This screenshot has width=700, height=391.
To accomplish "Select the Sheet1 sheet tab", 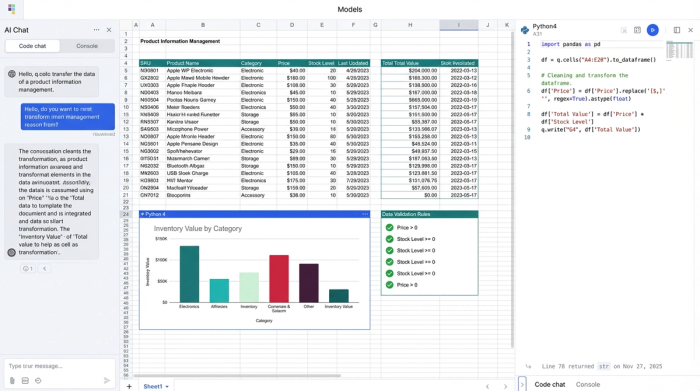I will 153,387.
